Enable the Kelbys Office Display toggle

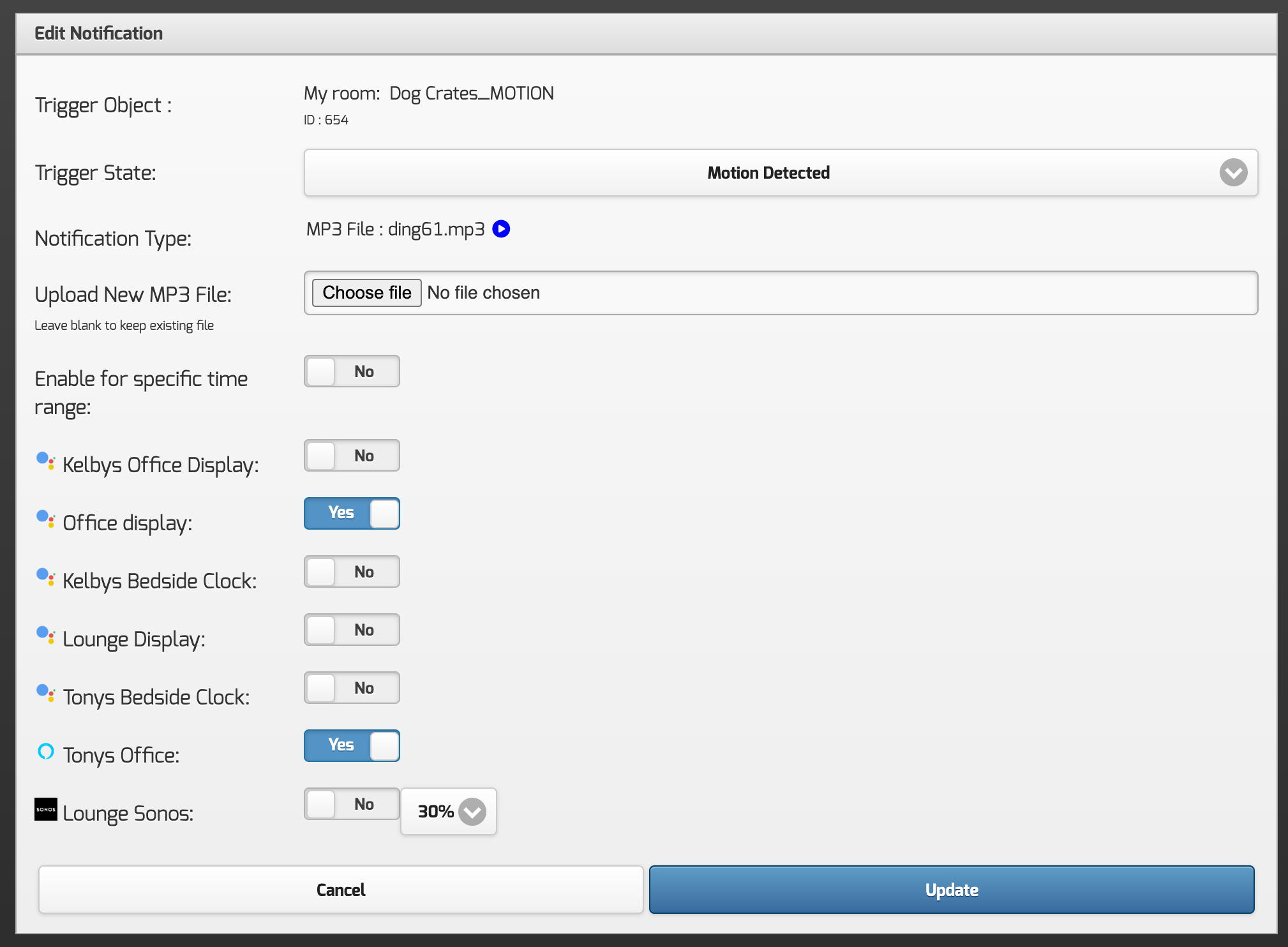(352, 456)
